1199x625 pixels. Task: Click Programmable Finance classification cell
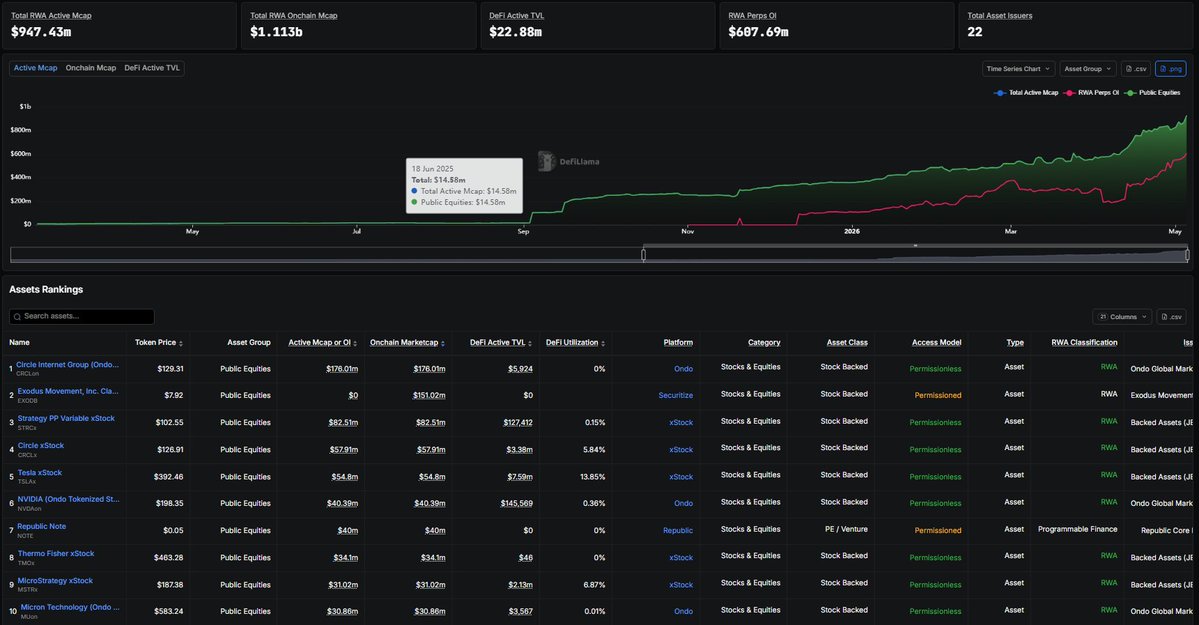coord(1077,529)
